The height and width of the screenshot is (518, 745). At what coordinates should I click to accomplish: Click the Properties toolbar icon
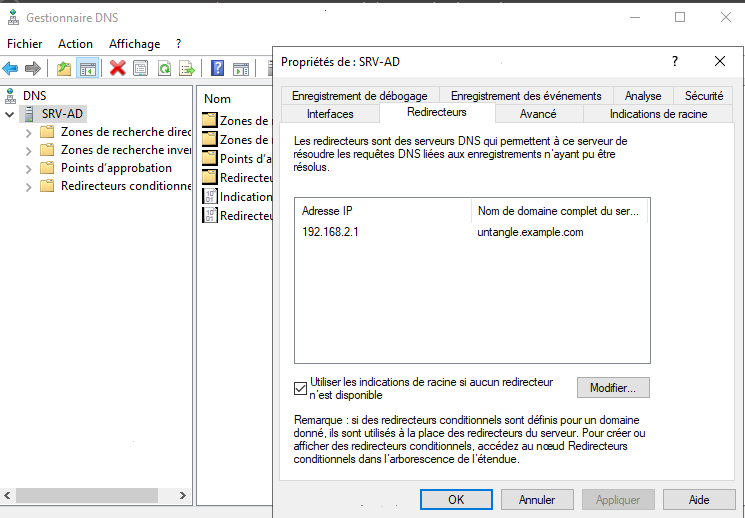click(x=140, y=68)
